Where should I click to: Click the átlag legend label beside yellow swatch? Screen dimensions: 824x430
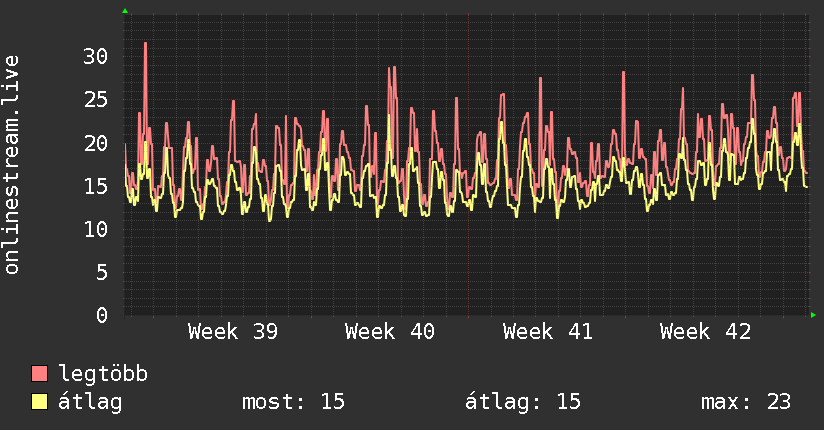90,402
